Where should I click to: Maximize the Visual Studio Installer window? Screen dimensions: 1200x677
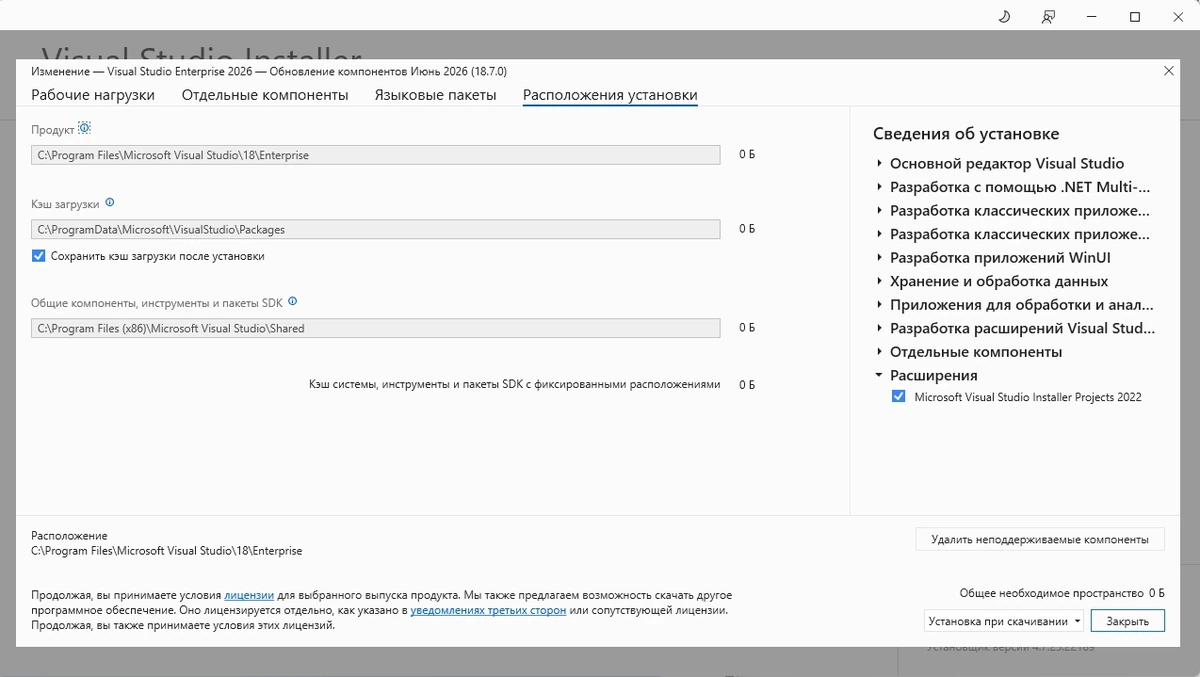(1135, 17)
